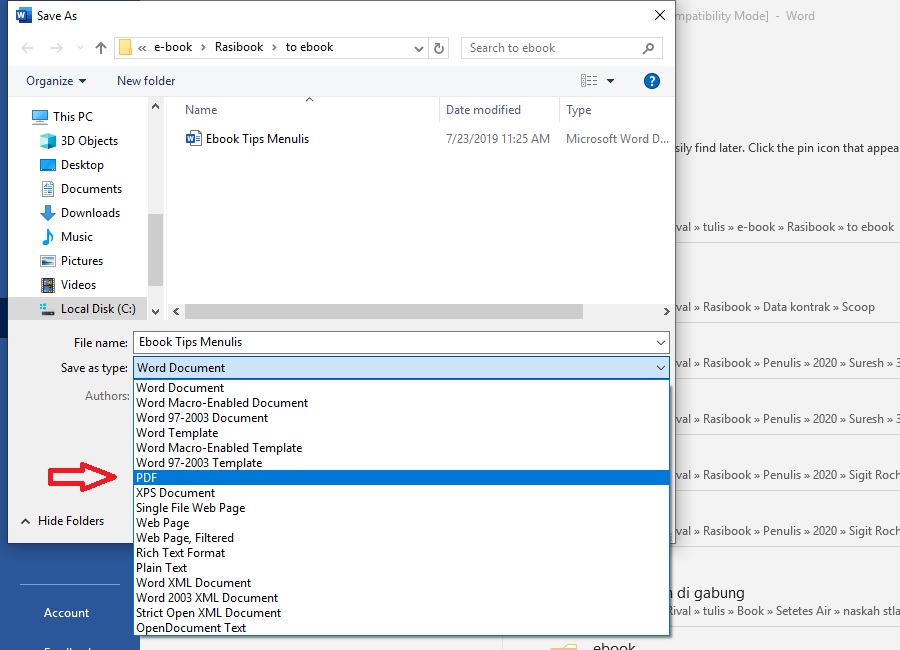This screenshot has width=900, height=650.
Task: Click the folder icon in address bar
Action: pos(125,48)
